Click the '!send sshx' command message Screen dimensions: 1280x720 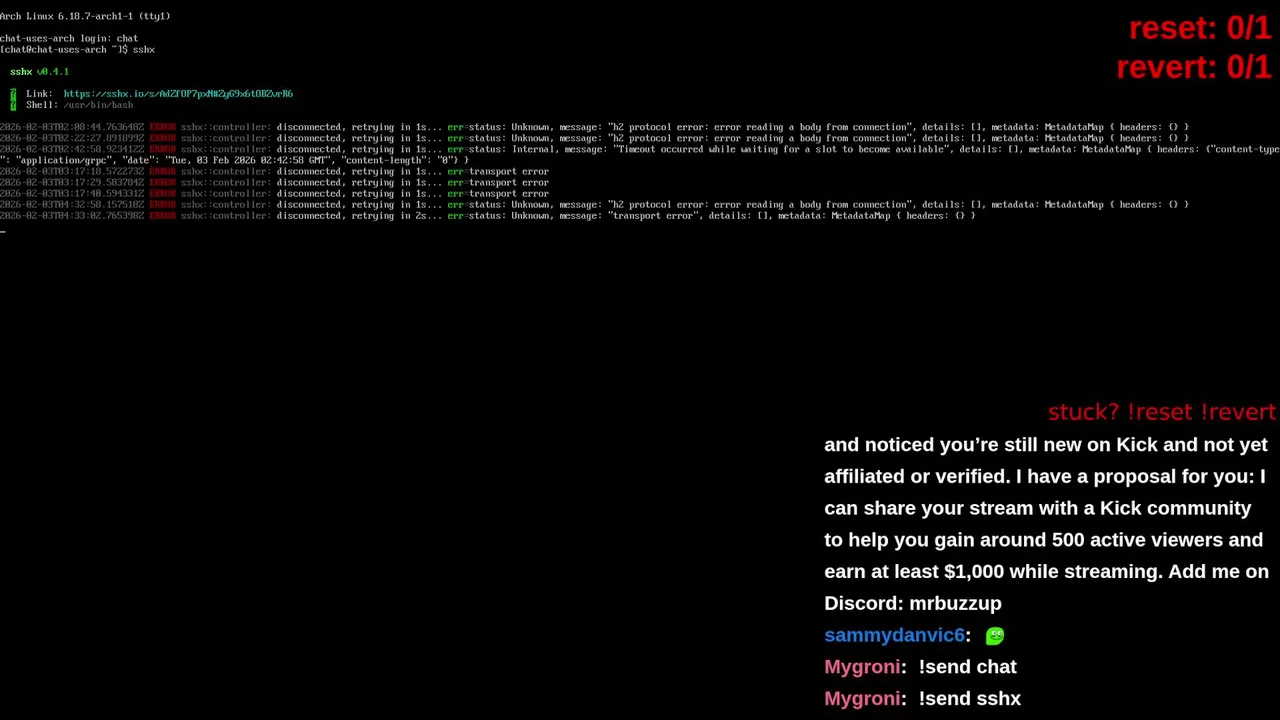click(969, 699)
